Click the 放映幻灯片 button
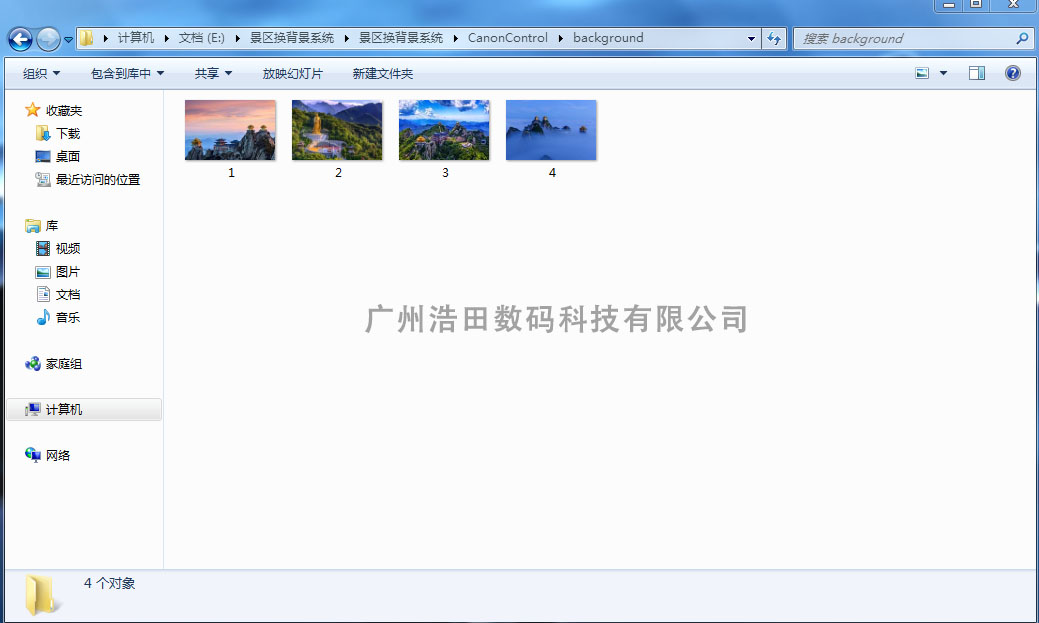 [x=292, y=73]
